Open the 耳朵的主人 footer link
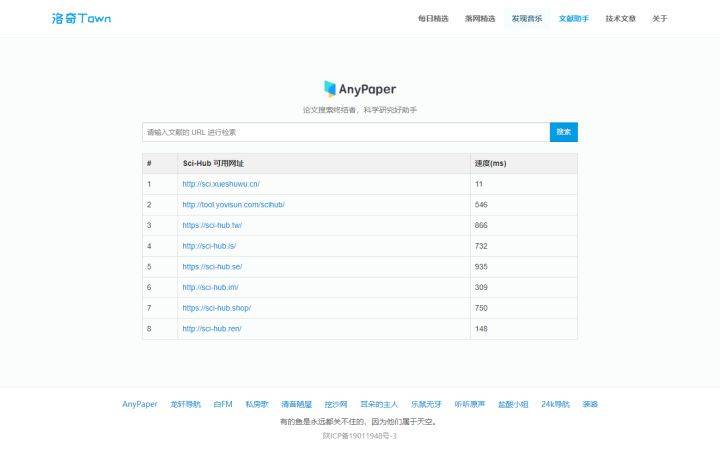The height and width of the screenshot is (451, 720). (379, 404)
